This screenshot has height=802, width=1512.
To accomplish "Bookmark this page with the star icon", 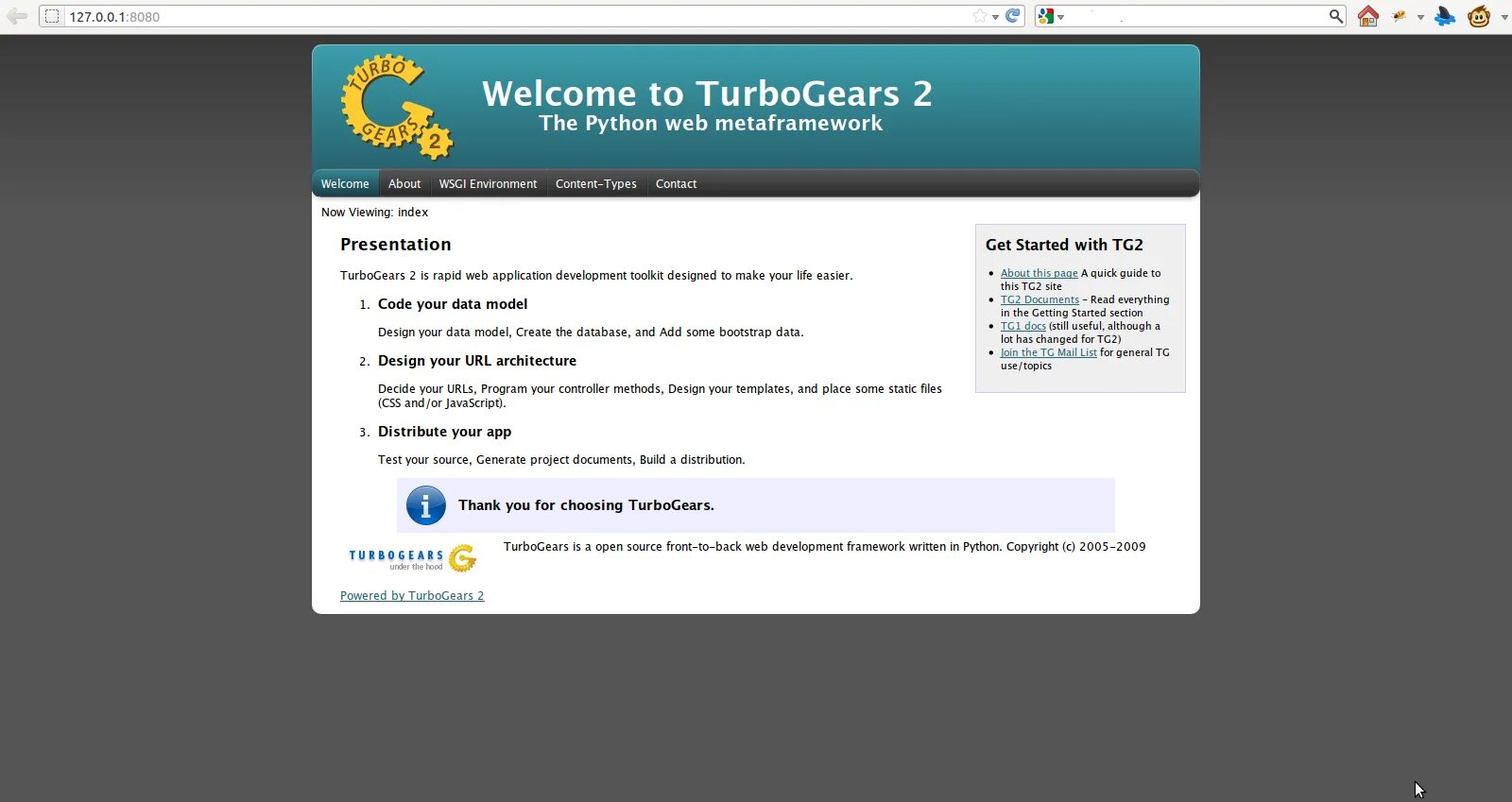I will [980, 16].
